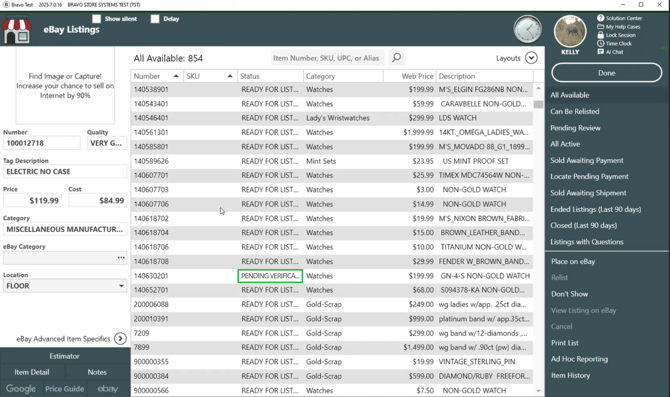
Task: Select row 140546401 LDS WATCH
Action: (332, 118)
